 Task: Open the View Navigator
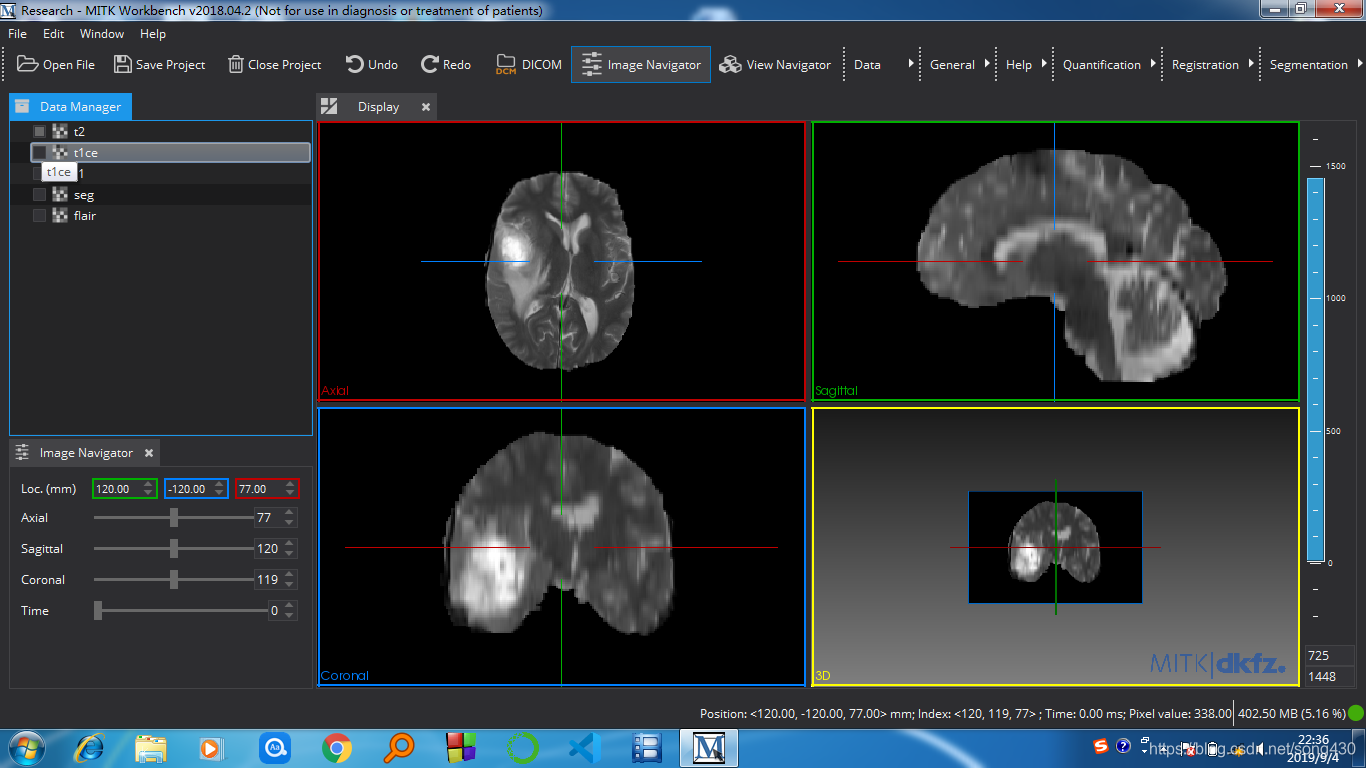coord(775,64)
